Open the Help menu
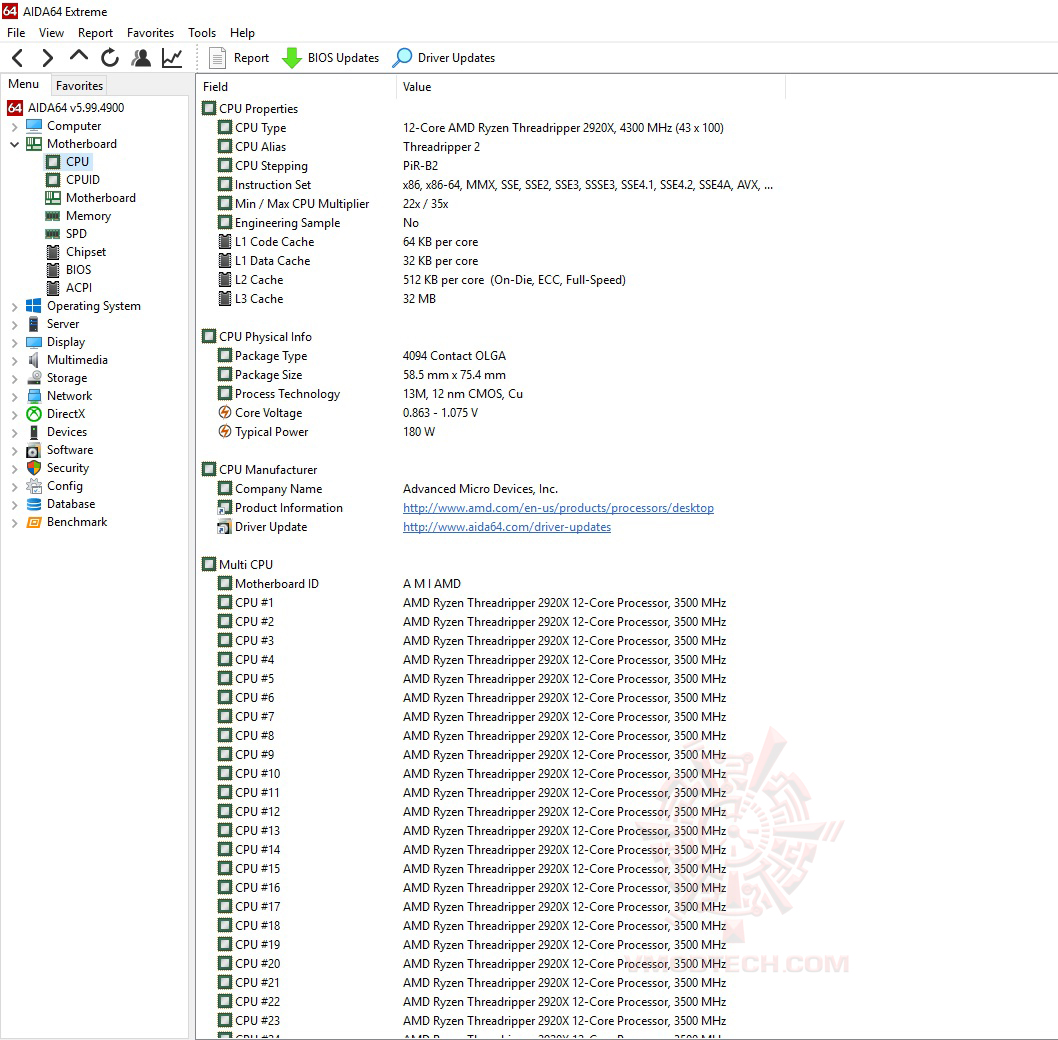The width and height of the screenshot is (1058, 1040). point(242,32)
